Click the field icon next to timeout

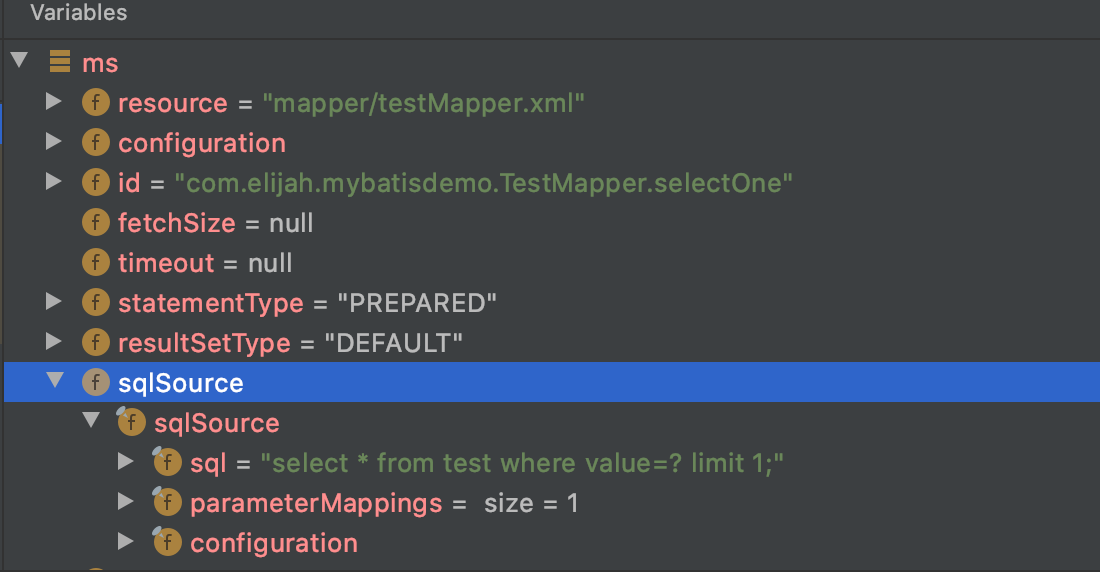[95, 263]
